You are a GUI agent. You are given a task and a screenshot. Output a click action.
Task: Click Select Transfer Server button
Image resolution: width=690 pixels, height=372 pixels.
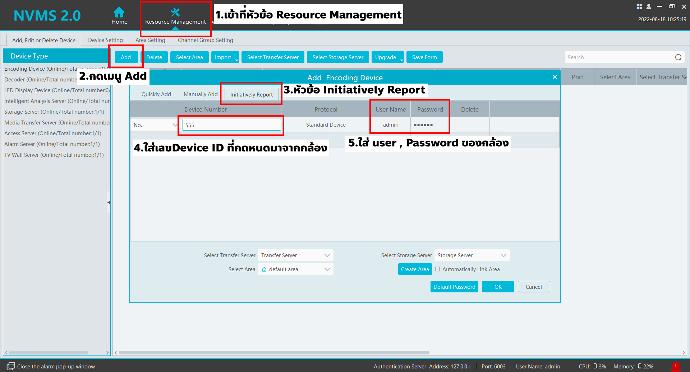(x=273, y=57)
